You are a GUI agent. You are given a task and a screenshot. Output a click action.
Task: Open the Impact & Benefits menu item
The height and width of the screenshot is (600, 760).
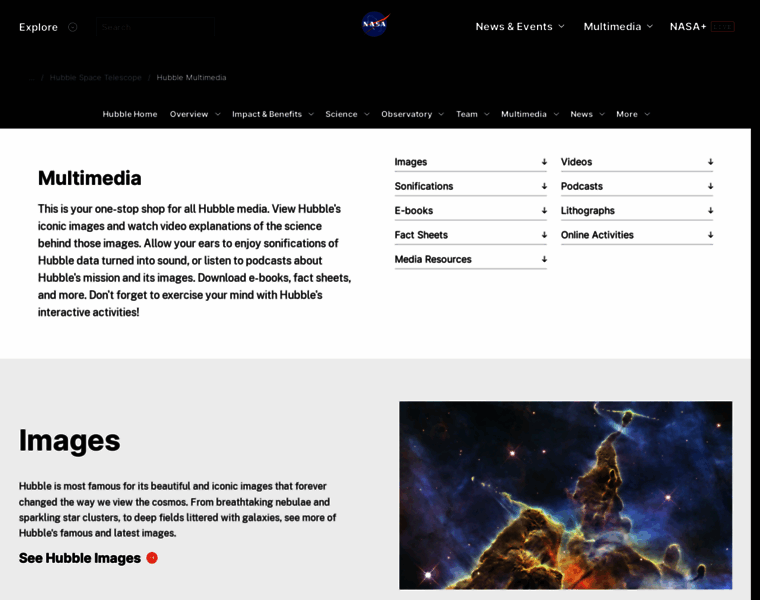click(267, 114)
